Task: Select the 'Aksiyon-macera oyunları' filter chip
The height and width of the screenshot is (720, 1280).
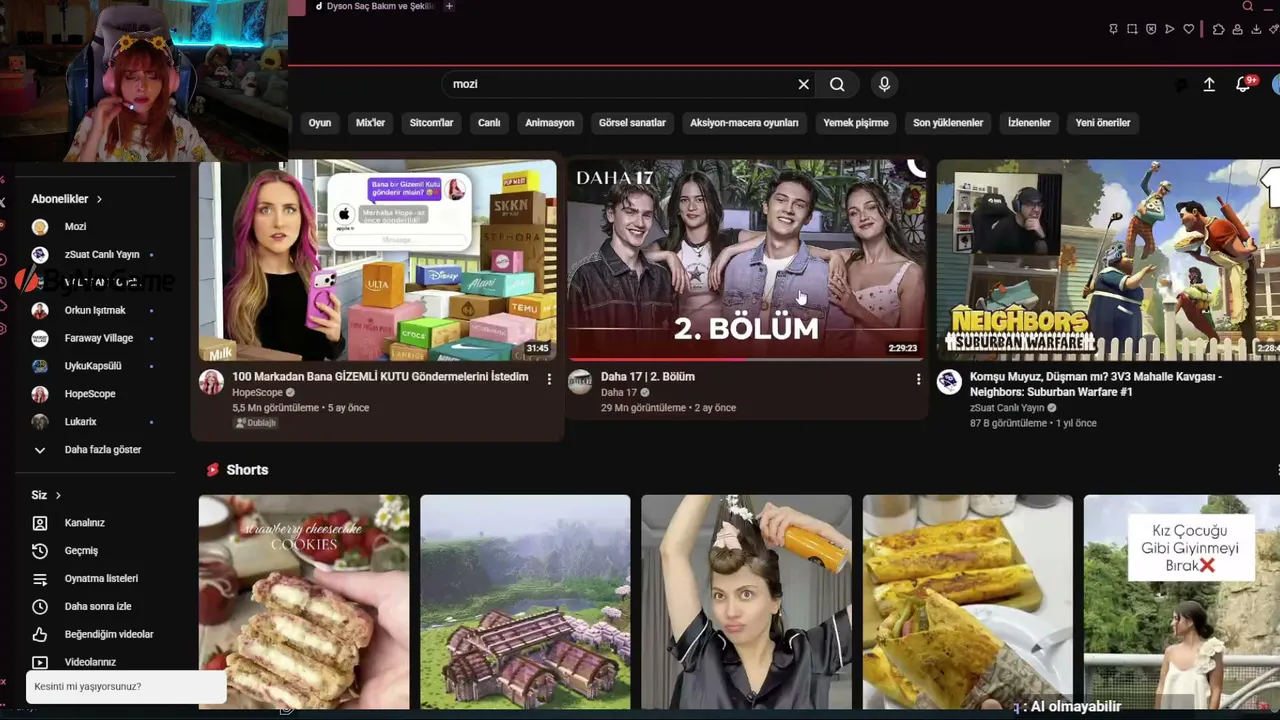Action: pyautogui.click(x=744, y=123)
